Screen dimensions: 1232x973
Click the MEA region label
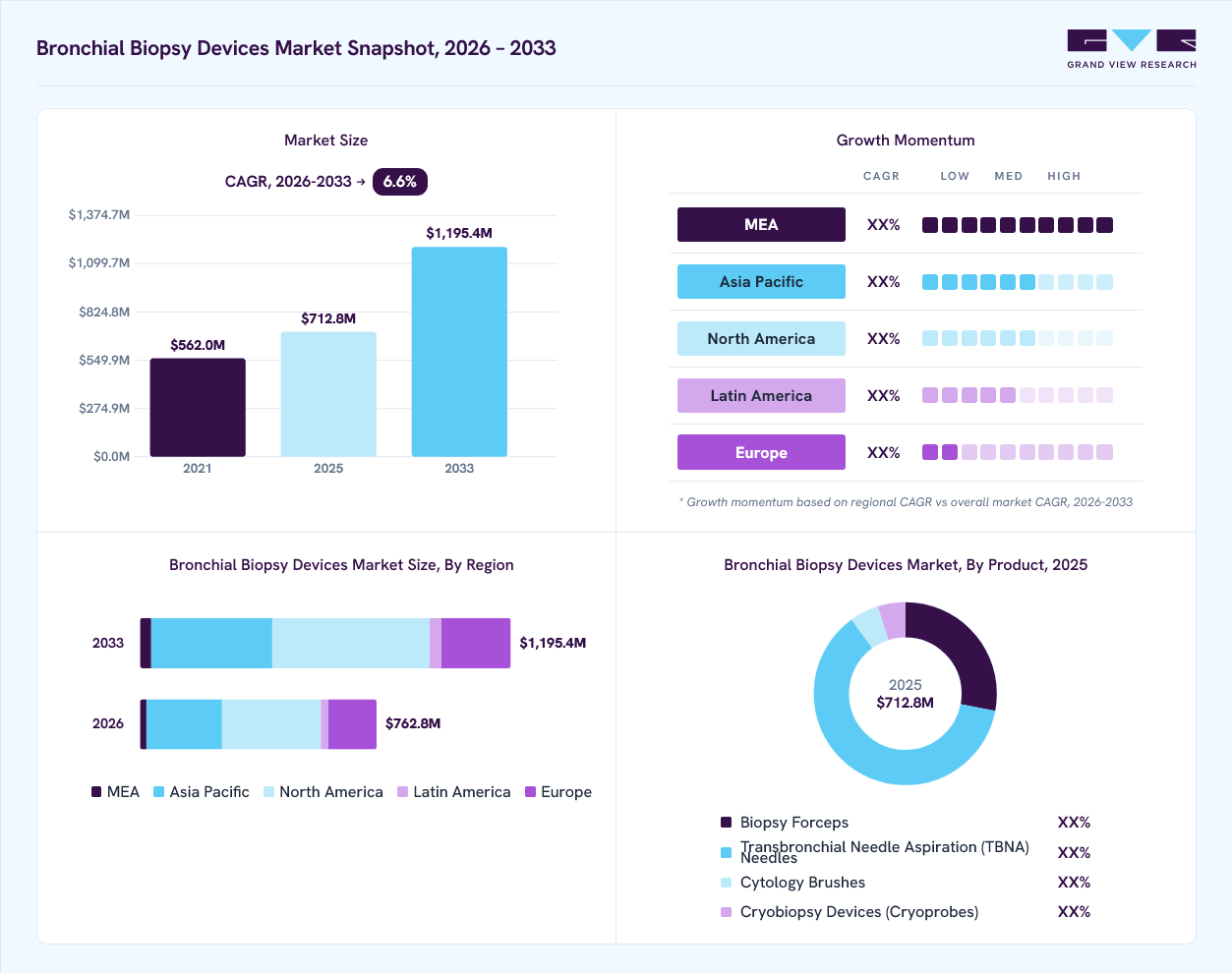761,225
